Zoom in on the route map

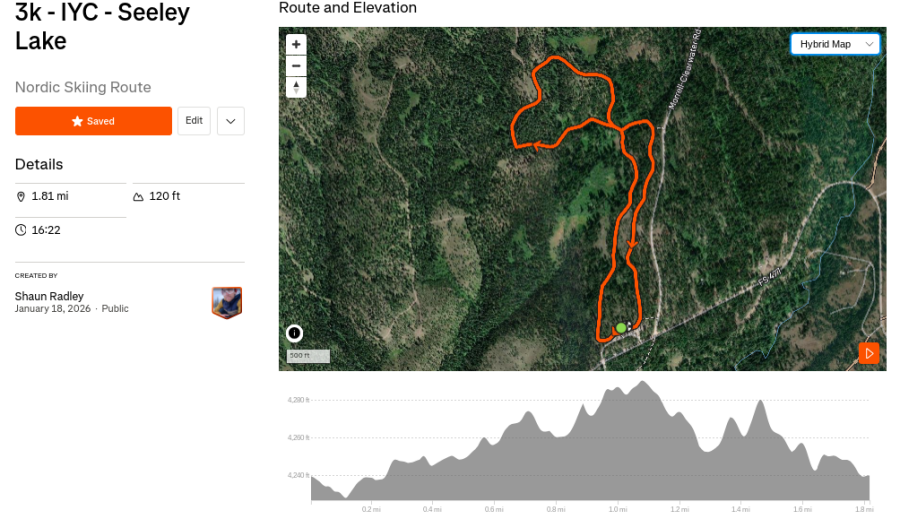tap(296, 45)
